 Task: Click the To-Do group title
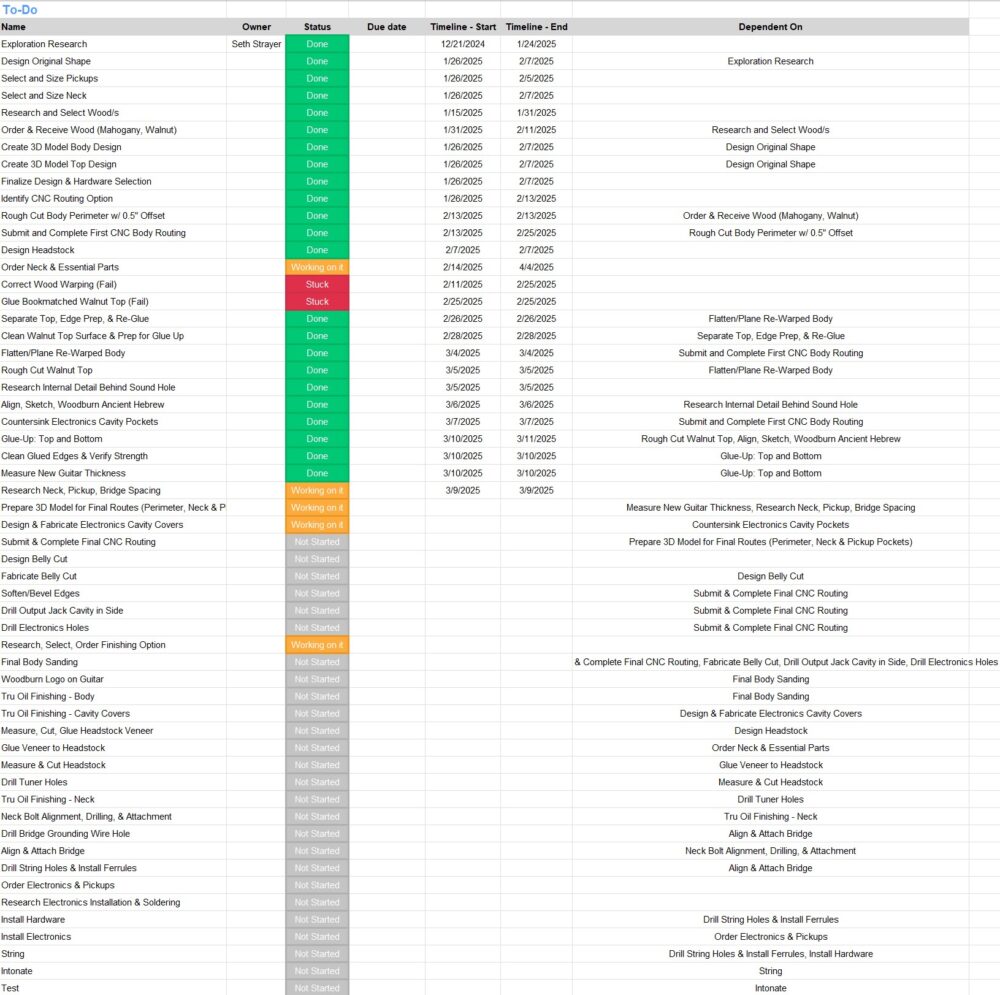(20, 10)
